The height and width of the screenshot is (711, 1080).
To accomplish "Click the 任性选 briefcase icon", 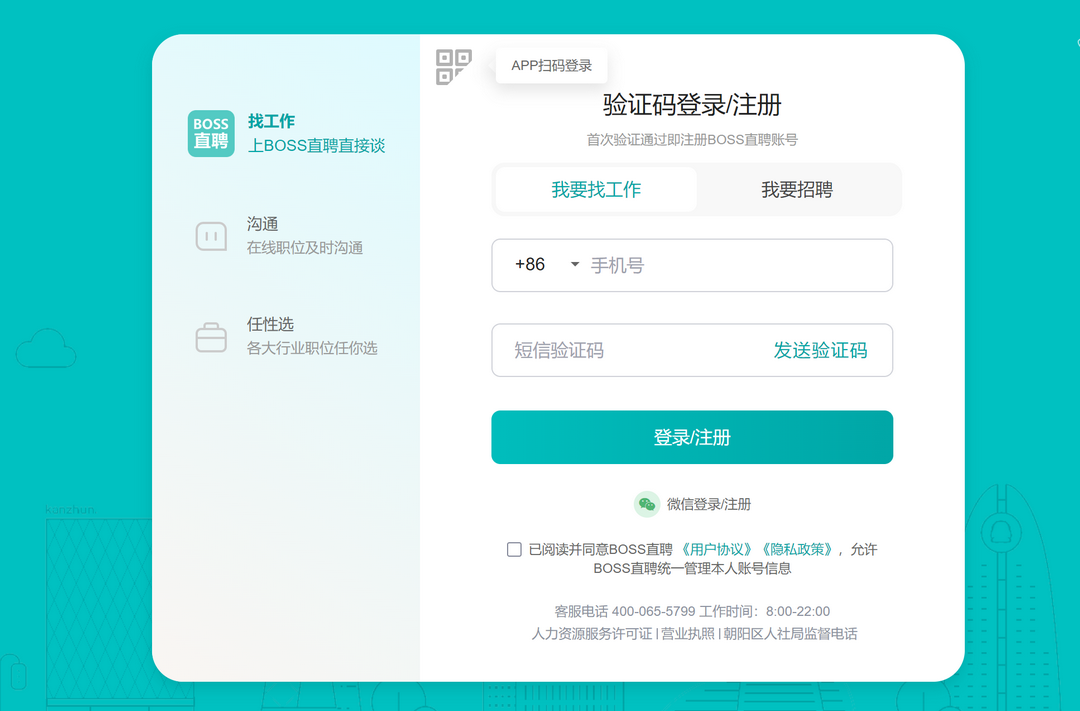I will (x=211, y=338).
